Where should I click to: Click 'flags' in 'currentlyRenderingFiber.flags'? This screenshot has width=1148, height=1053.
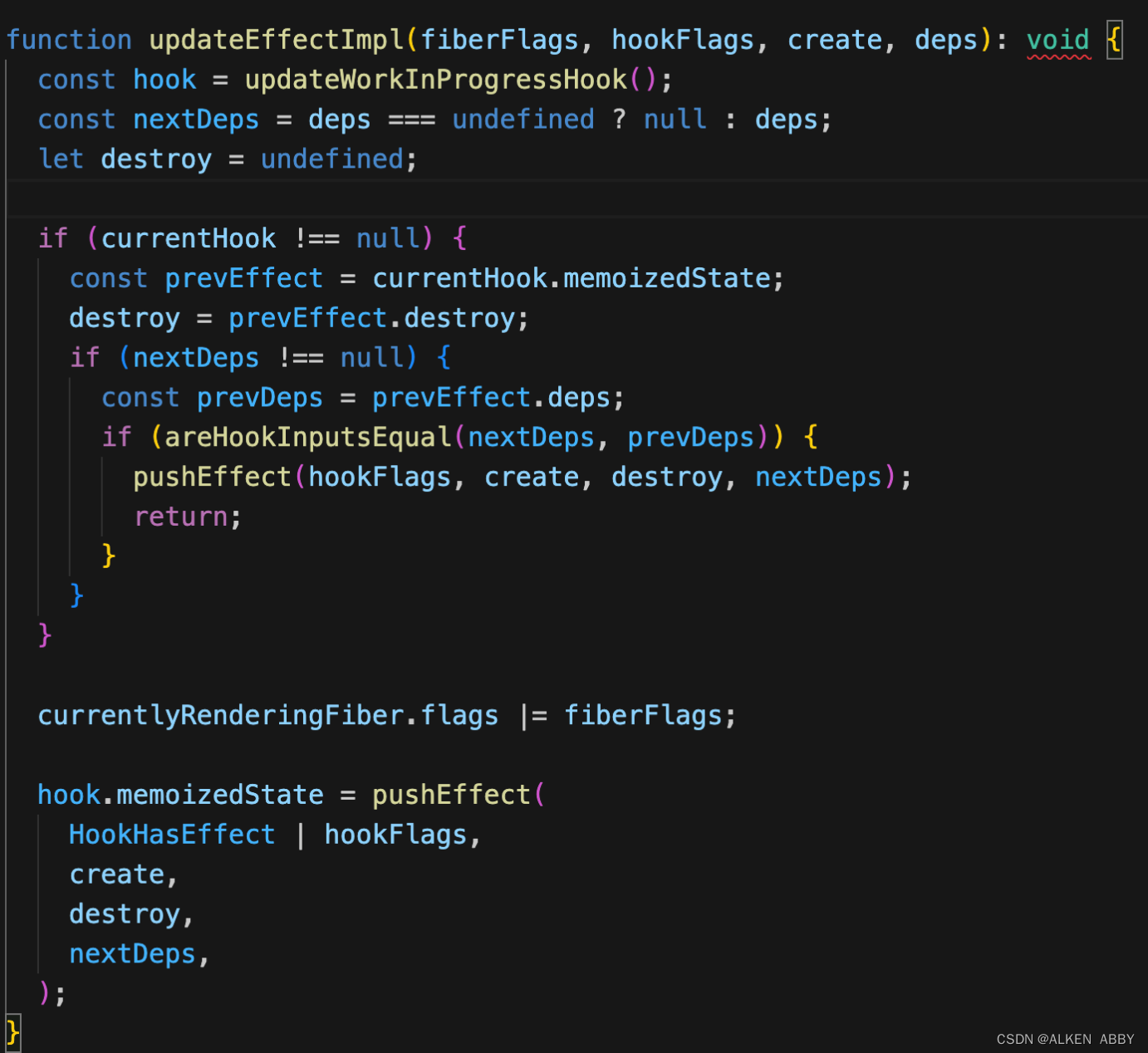(x=459, y=716)
